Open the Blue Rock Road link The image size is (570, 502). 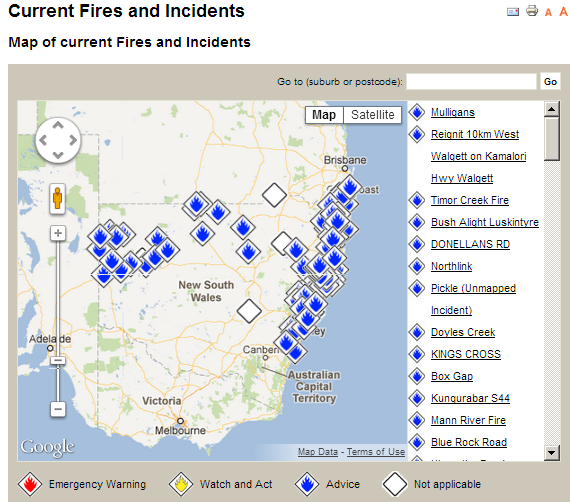(469, 442)
